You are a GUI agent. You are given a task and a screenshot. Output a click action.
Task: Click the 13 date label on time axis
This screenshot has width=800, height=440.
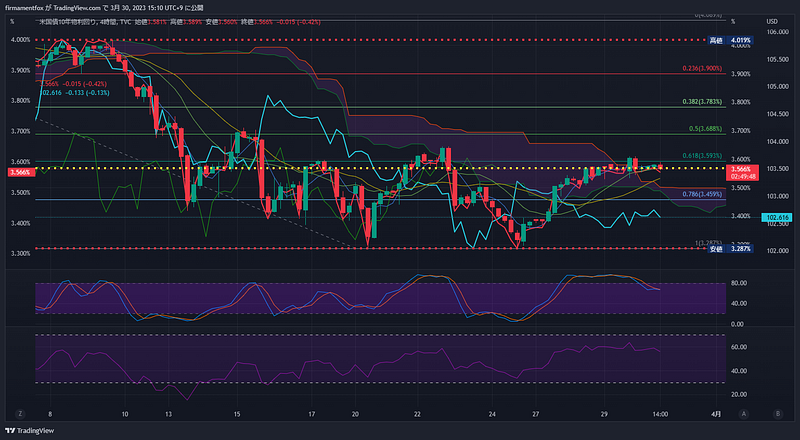pos(168,414)
